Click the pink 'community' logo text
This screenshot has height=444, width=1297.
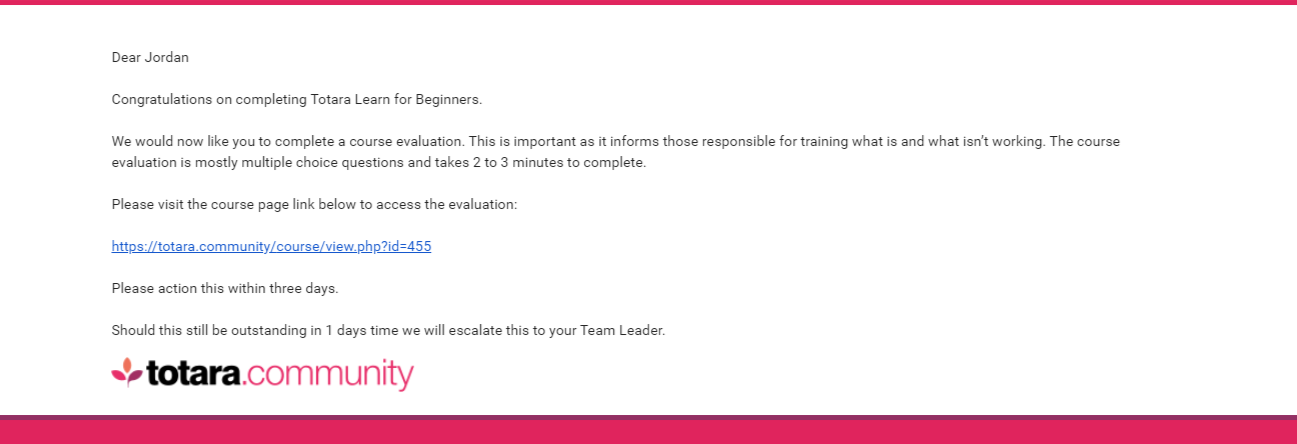329,375
